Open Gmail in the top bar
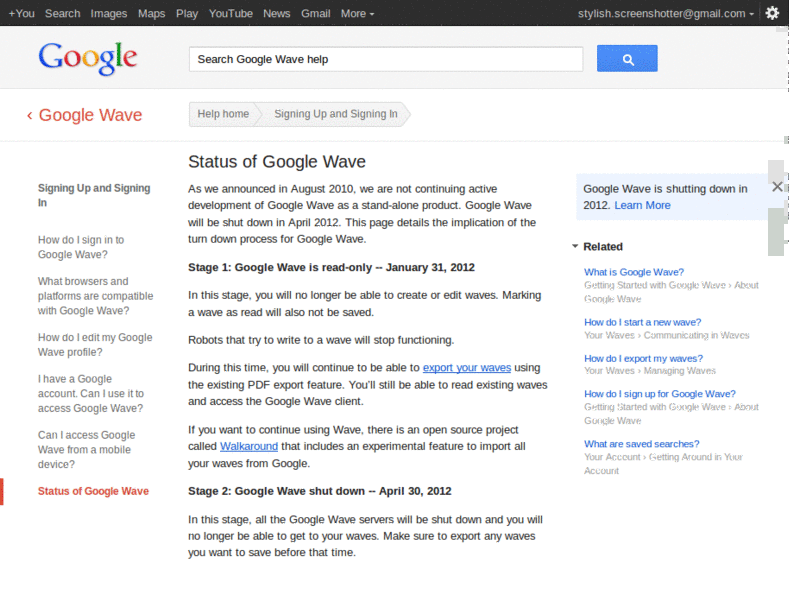This screenshot has height=600, width=800. (315, 14)
